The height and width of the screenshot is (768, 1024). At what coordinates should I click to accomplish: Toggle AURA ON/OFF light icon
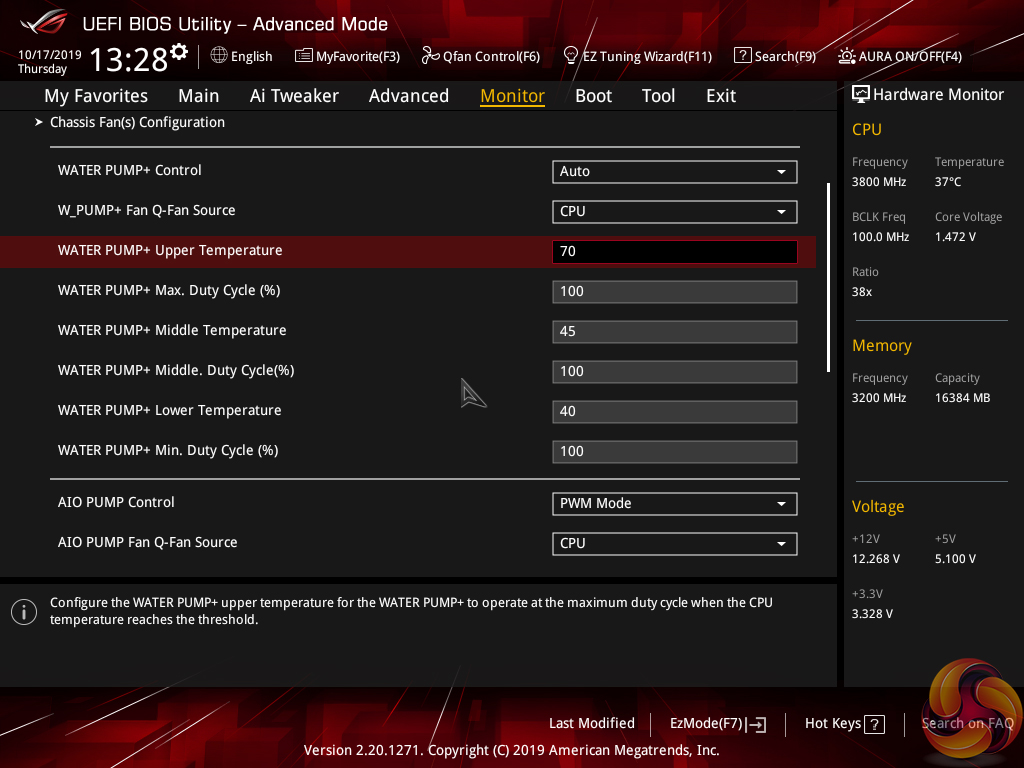click(x=846, y=56)
